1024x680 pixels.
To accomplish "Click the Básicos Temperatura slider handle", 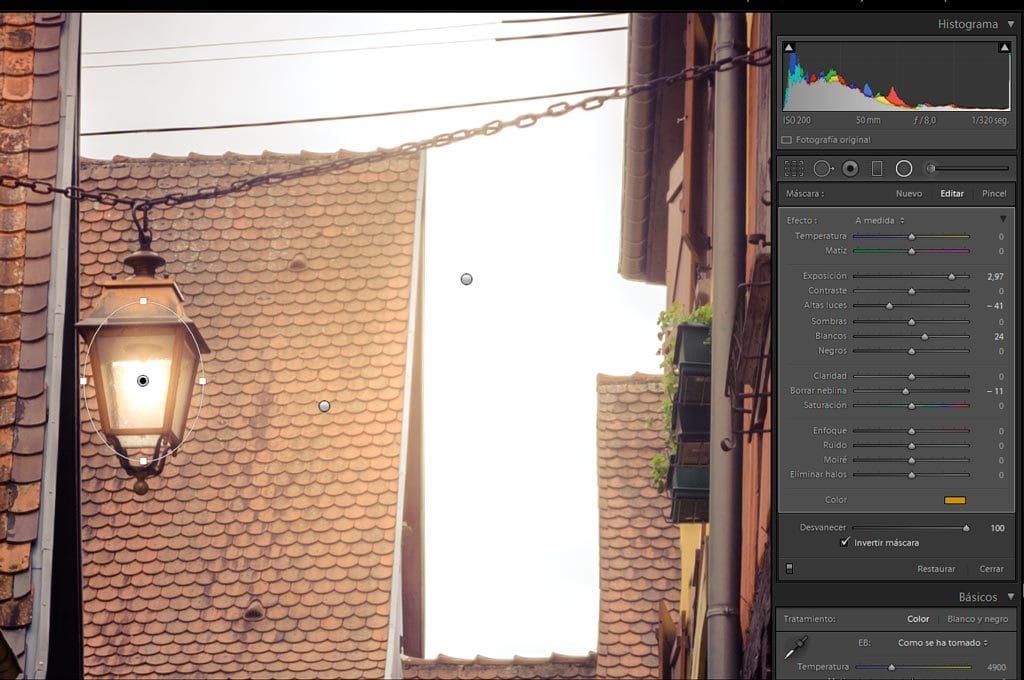I will (891, 668).
